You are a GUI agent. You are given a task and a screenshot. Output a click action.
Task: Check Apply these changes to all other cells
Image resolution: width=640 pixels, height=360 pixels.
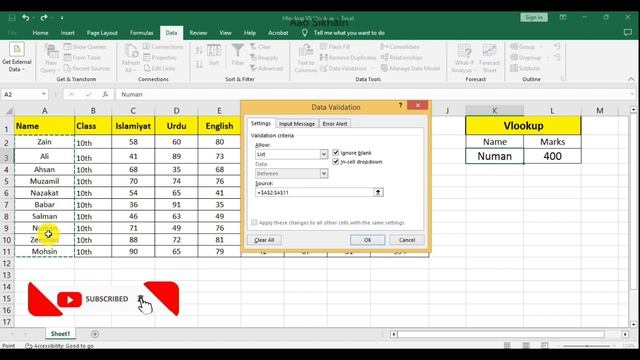pos(254,222)
